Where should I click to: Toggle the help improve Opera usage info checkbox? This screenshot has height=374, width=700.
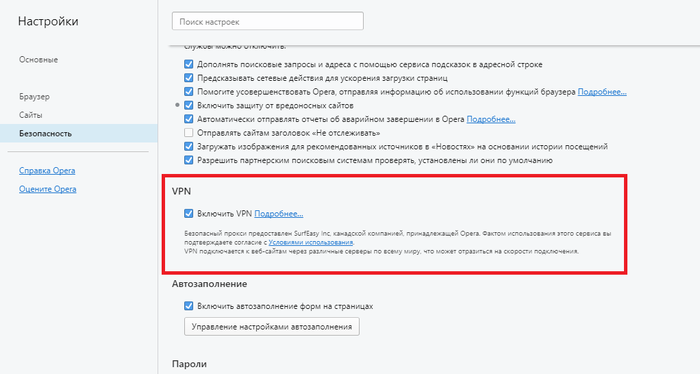click(x=188, y=92)
